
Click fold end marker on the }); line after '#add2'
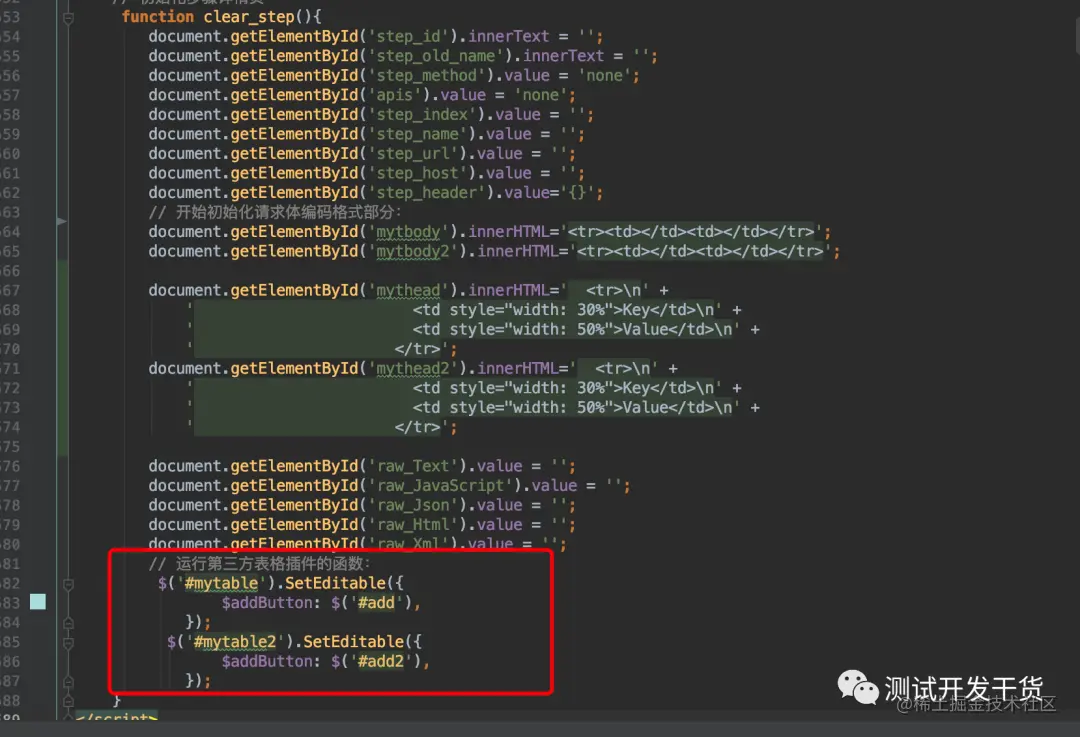point(68,682)
